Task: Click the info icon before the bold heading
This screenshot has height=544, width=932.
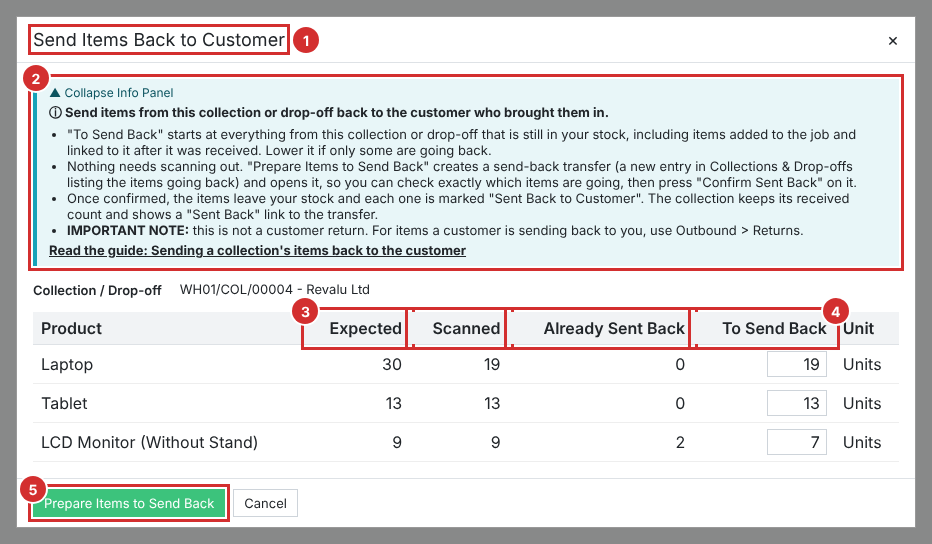Action: 55,113
